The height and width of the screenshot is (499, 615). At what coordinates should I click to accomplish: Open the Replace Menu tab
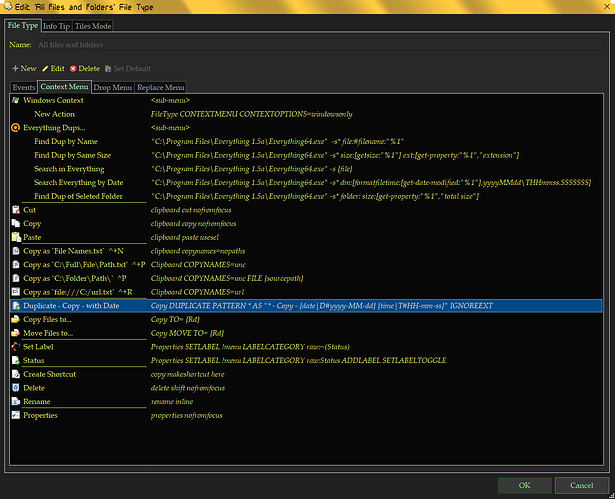point(160,88)
